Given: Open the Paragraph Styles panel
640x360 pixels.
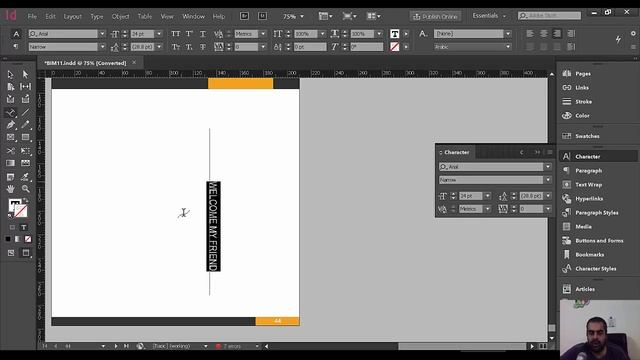Looking at the screenshot, I should pyautogui.click(x=596, y=213).
